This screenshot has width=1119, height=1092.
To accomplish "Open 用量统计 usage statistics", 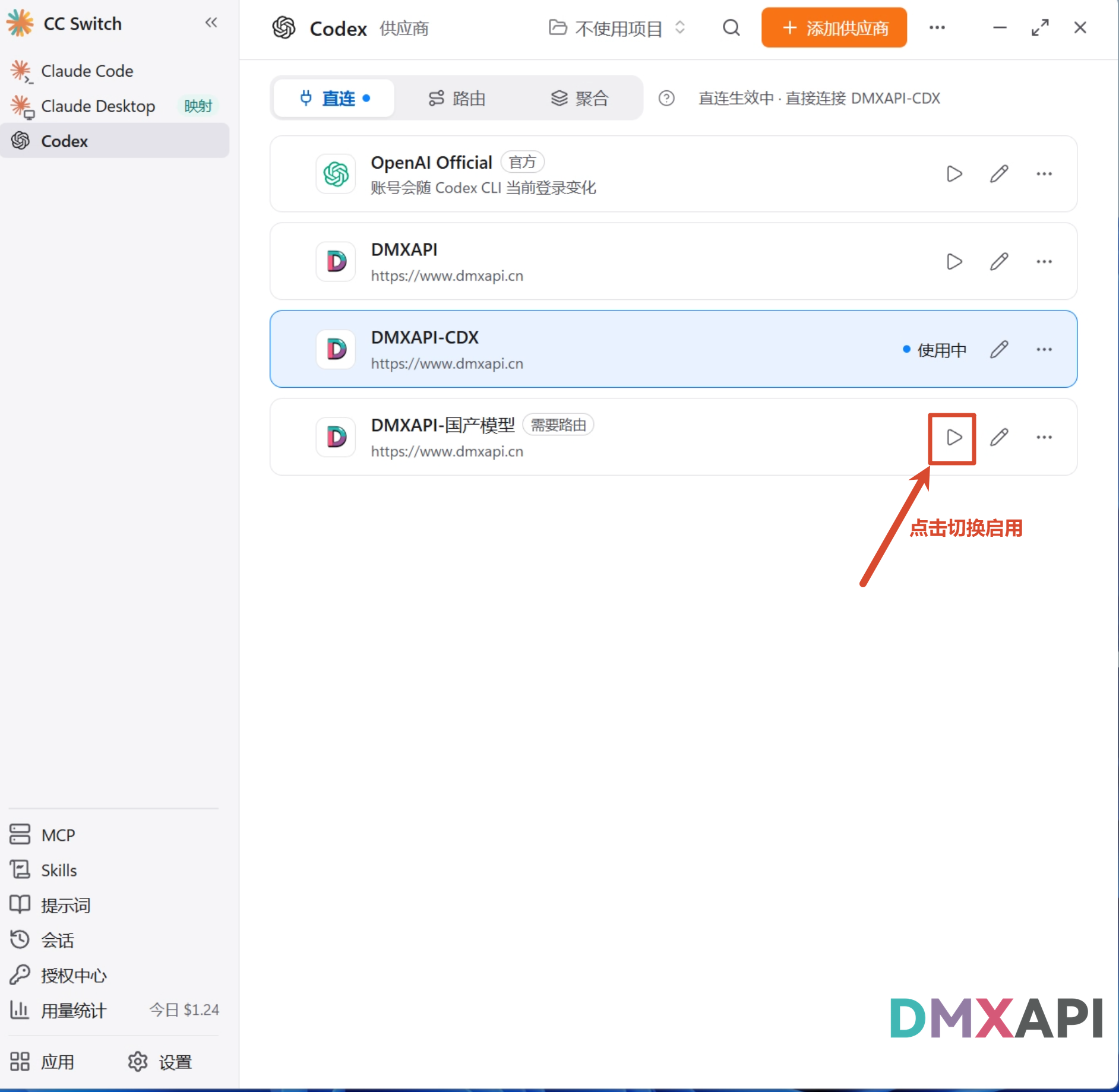I will [115, 1010].
